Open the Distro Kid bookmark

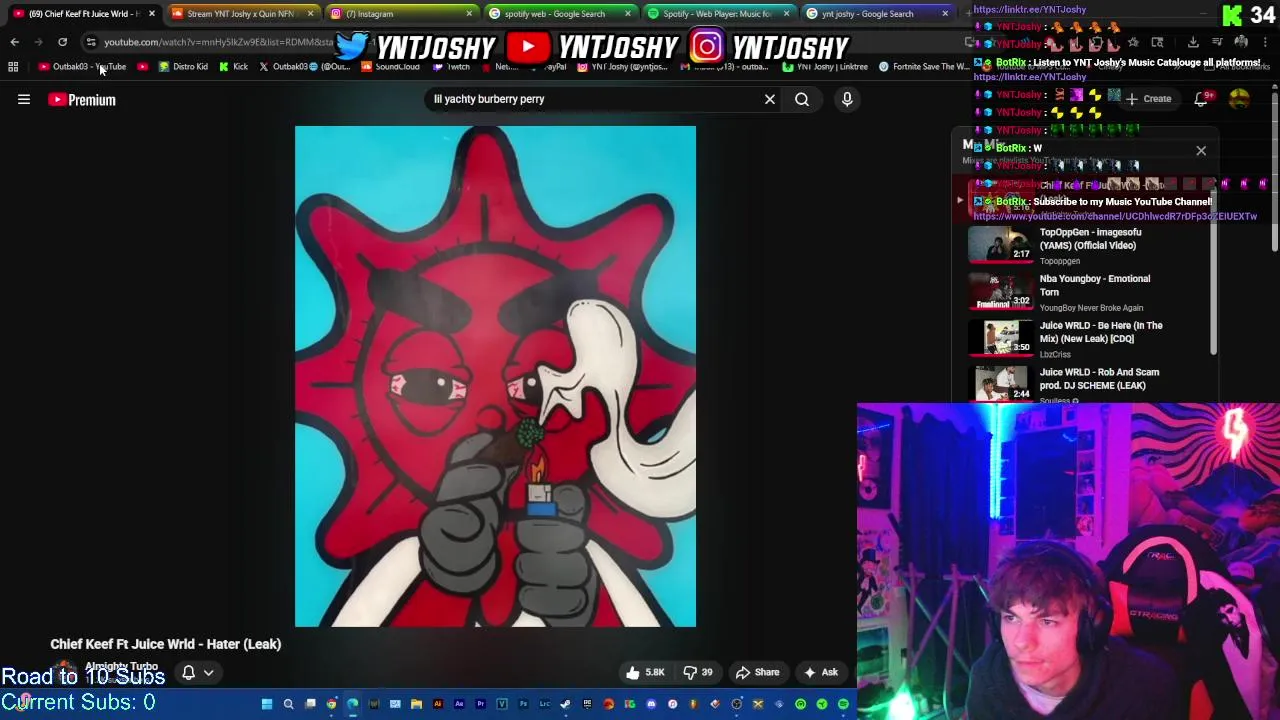(x=183, y=67)
